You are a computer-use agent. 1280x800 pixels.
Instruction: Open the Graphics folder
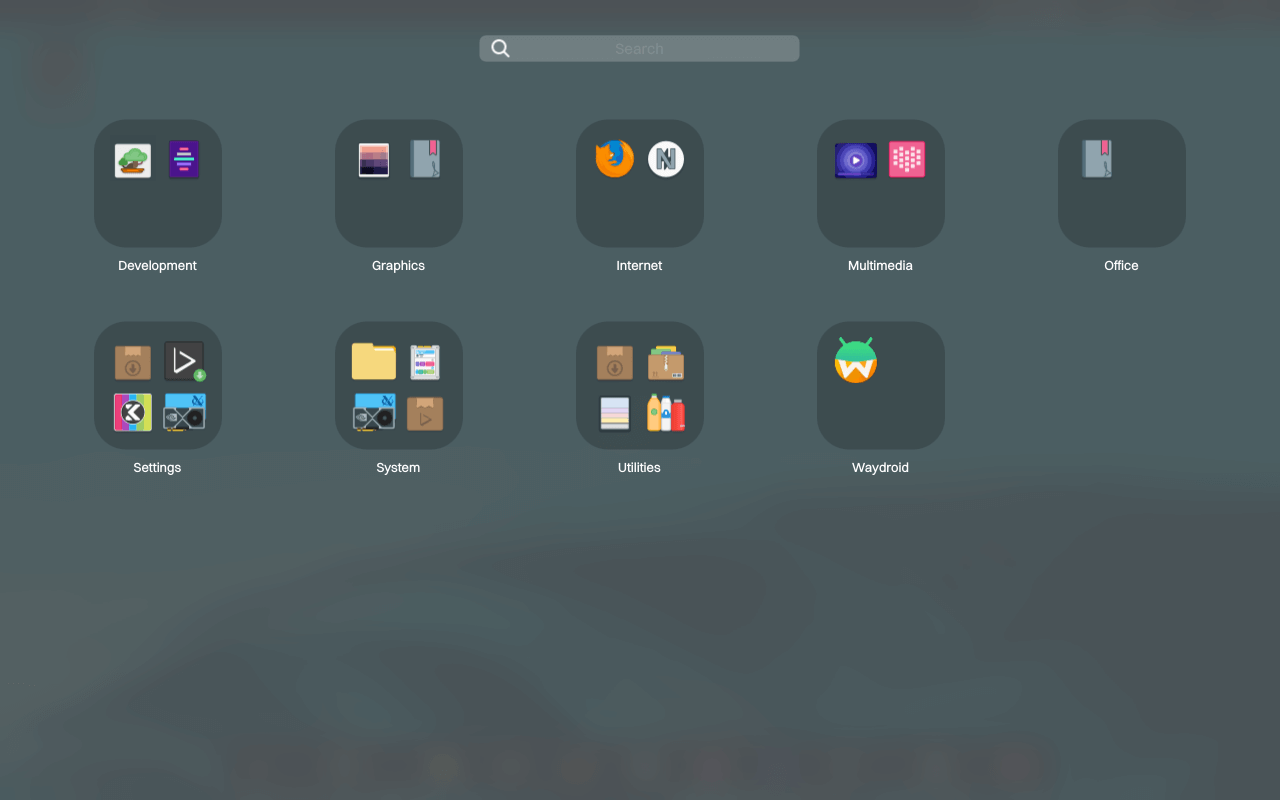pyautogui.click(x=398, y=183)
